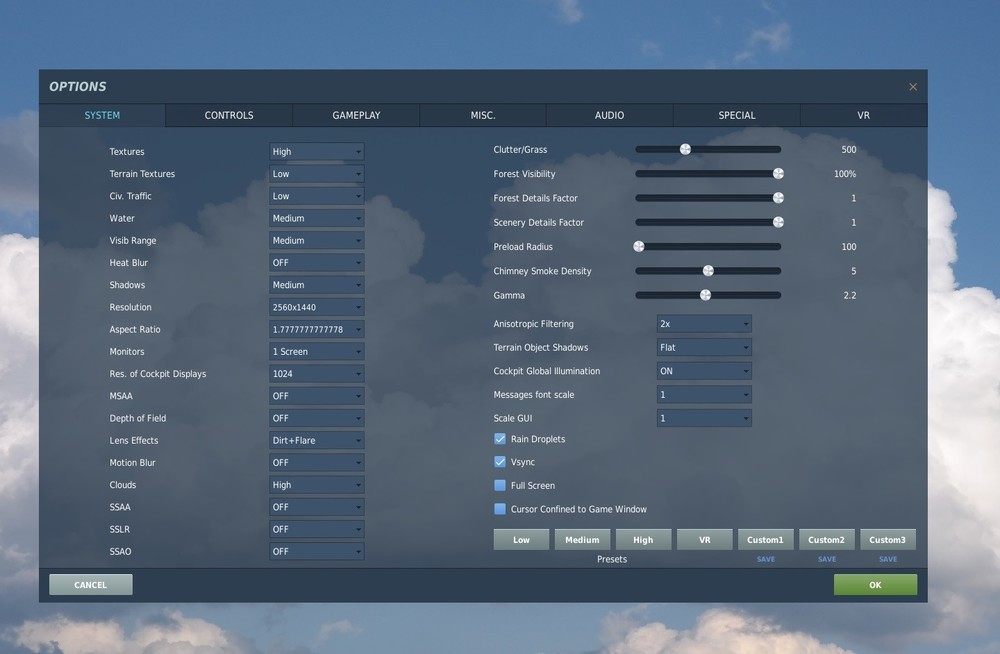Expand the Terrain Object Shadows dropdown
1000x654 pixels.
pyautogui.click(x=704, y=348)
